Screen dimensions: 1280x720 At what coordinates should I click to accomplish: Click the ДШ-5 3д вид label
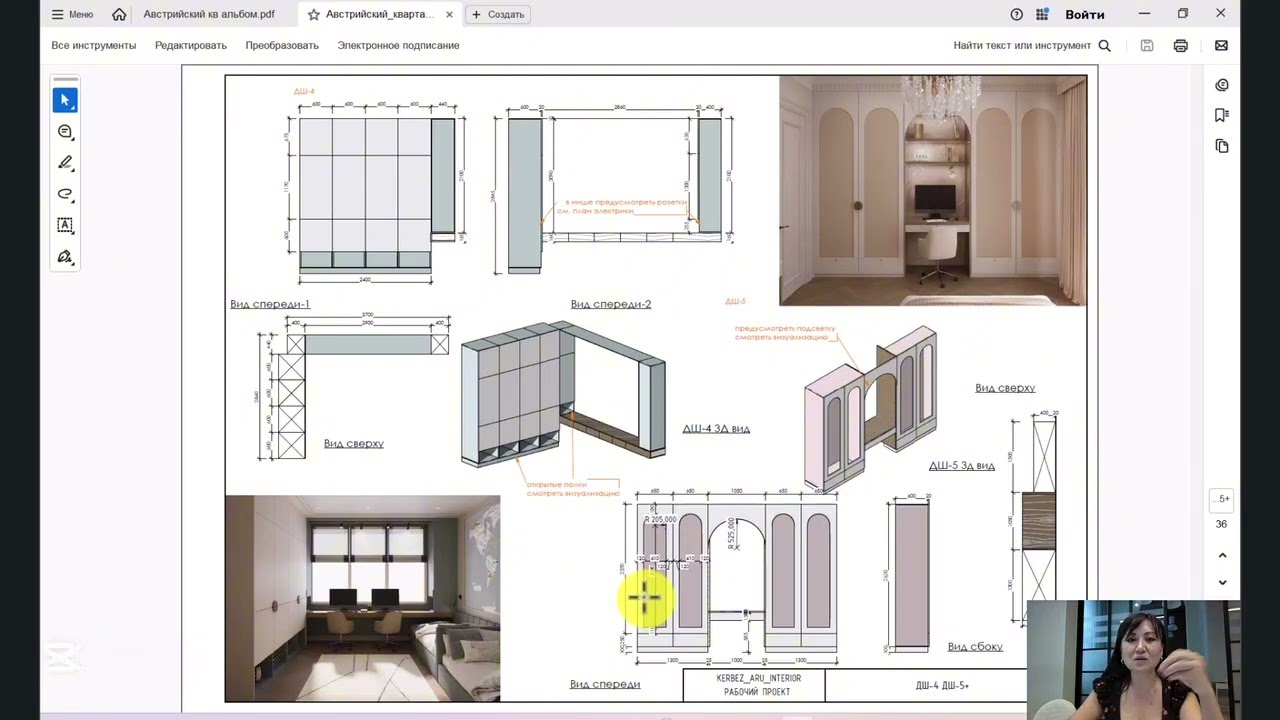(962, 465)
